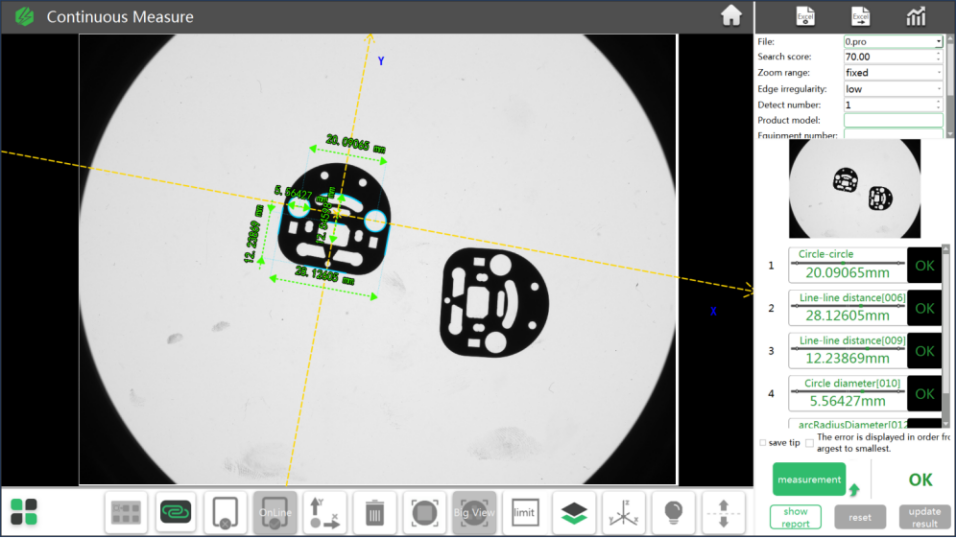This screenshot has height=538, width=956.
Task: Click the Search score stepper arrows
Action: 938,57
